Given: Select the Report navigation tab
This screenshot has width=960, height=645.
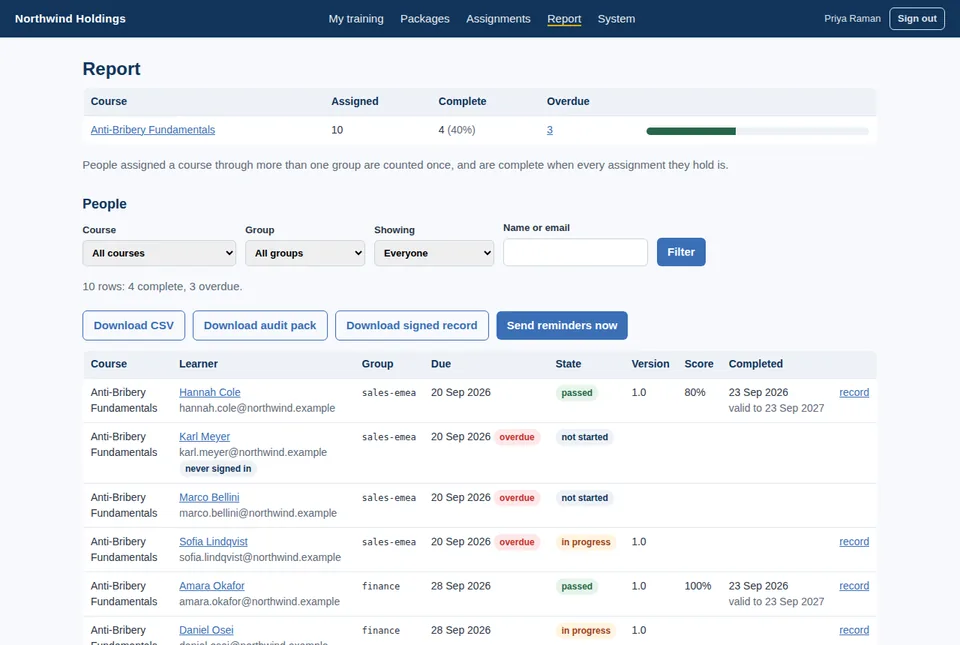Looking at the screenshot, I should (564, 19).
